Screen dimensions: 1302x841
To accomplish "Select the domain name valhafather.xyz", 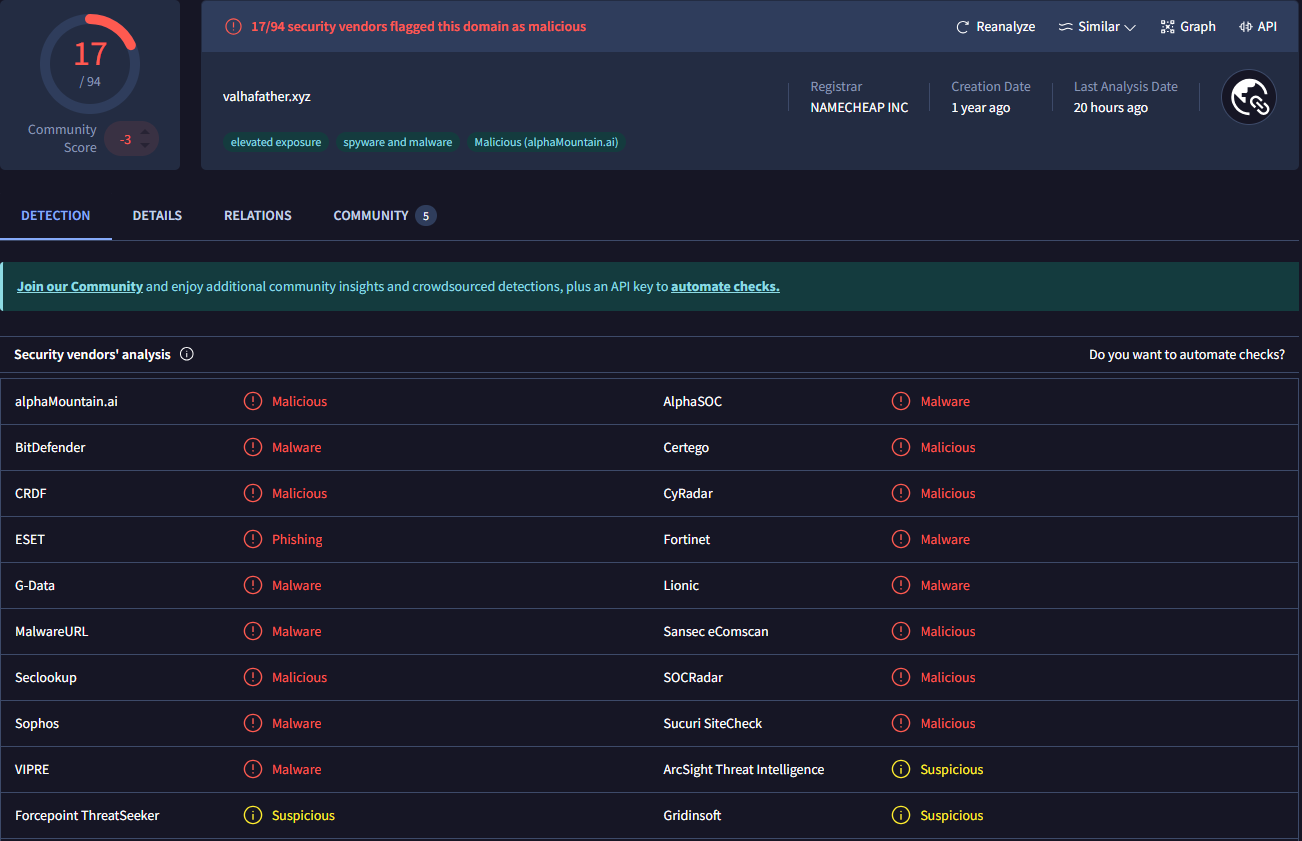I will click(267, 97).
